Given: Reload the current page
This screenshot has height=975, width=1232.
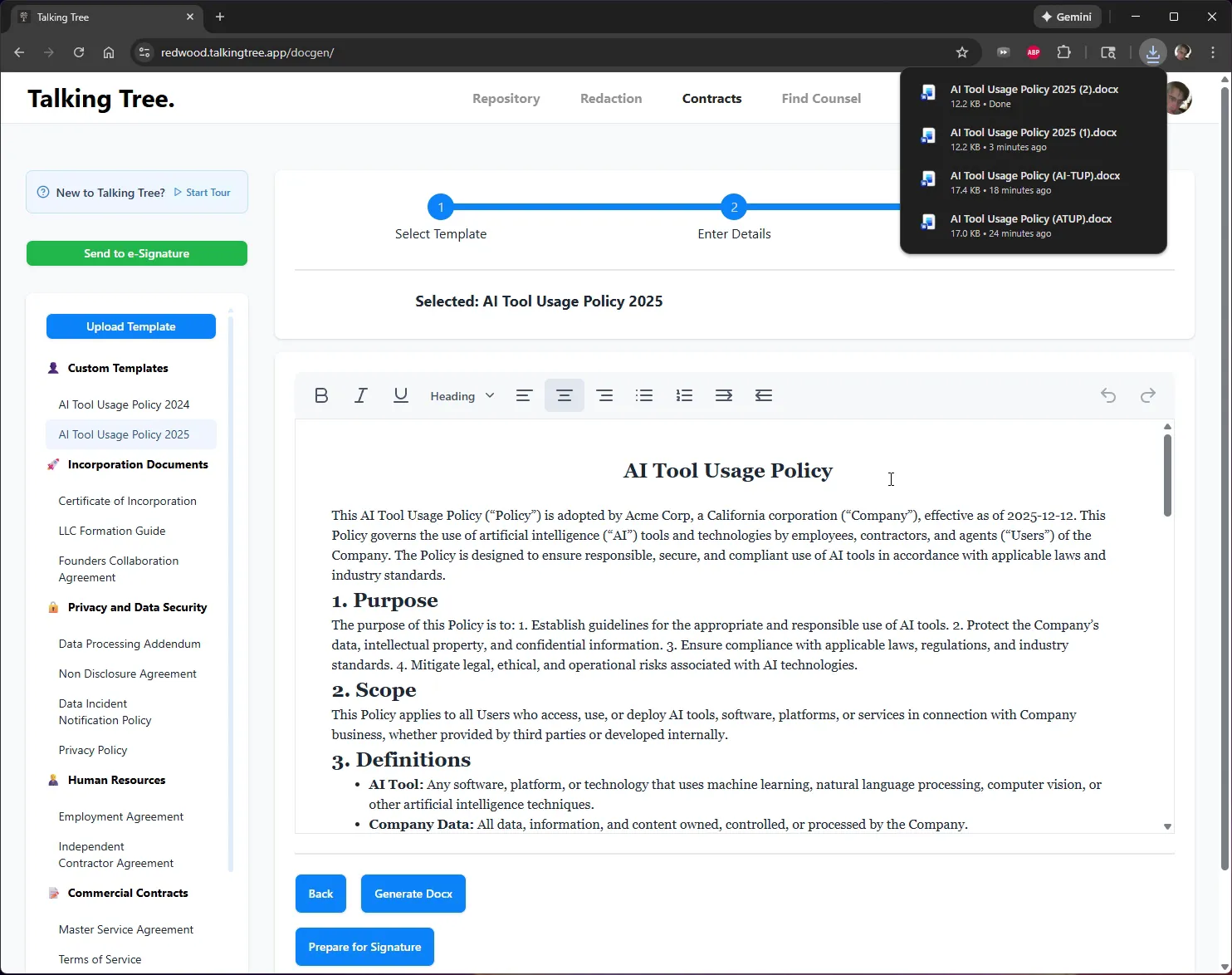Looking at the screenshot, I should click(79, 52).
